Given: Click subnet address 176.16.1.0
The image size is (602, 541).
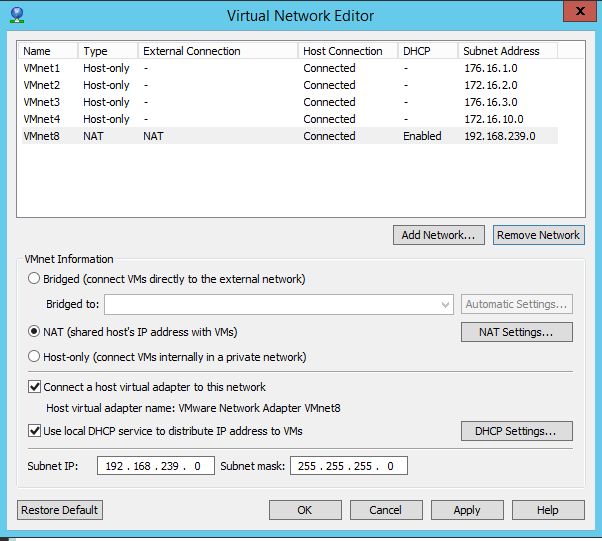Looking at the screenshot, I should pos(491,68).
